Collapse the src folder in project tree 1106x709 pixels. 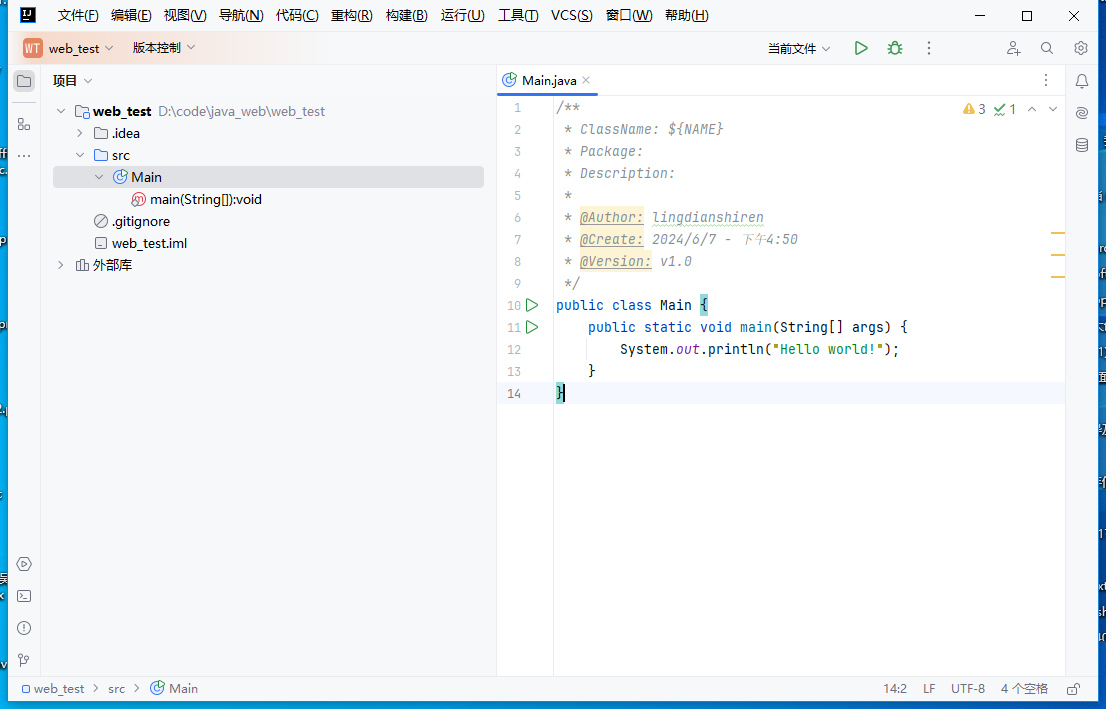click(x=80, y=155)
